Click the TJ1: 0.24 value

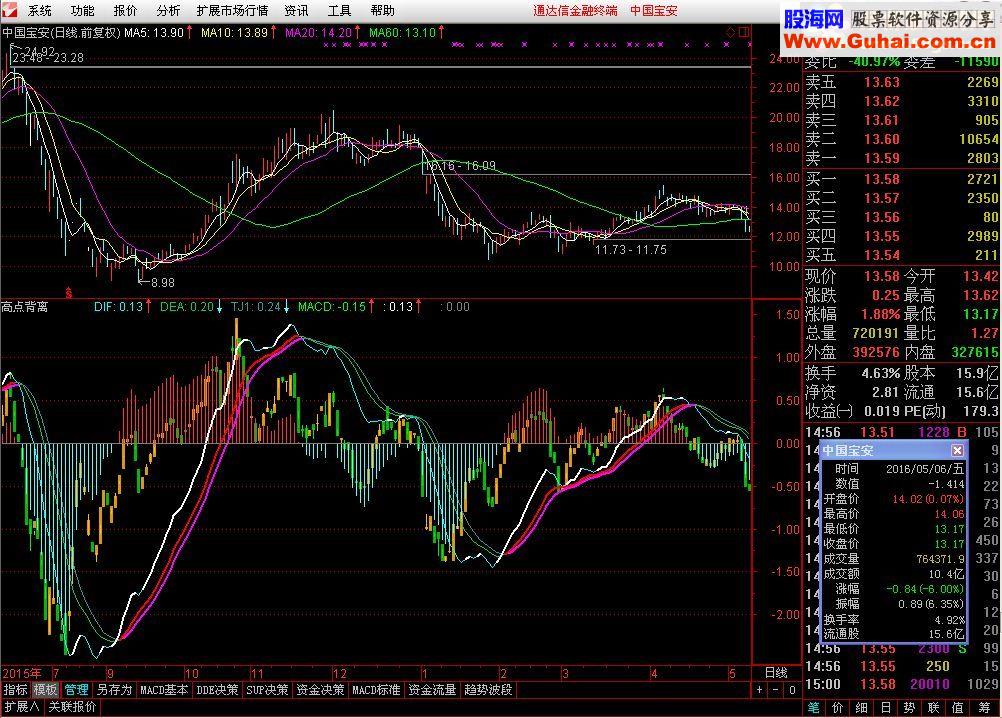pos(256,307)
